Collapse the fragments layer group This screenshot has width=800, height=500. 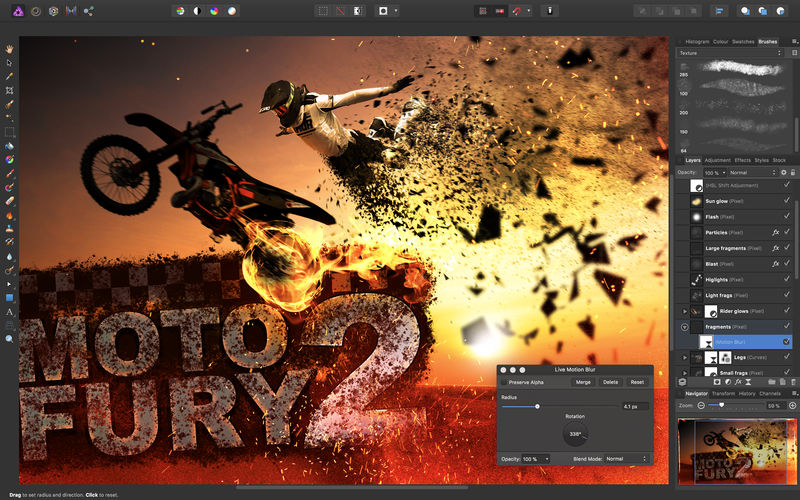pos(685,327)
